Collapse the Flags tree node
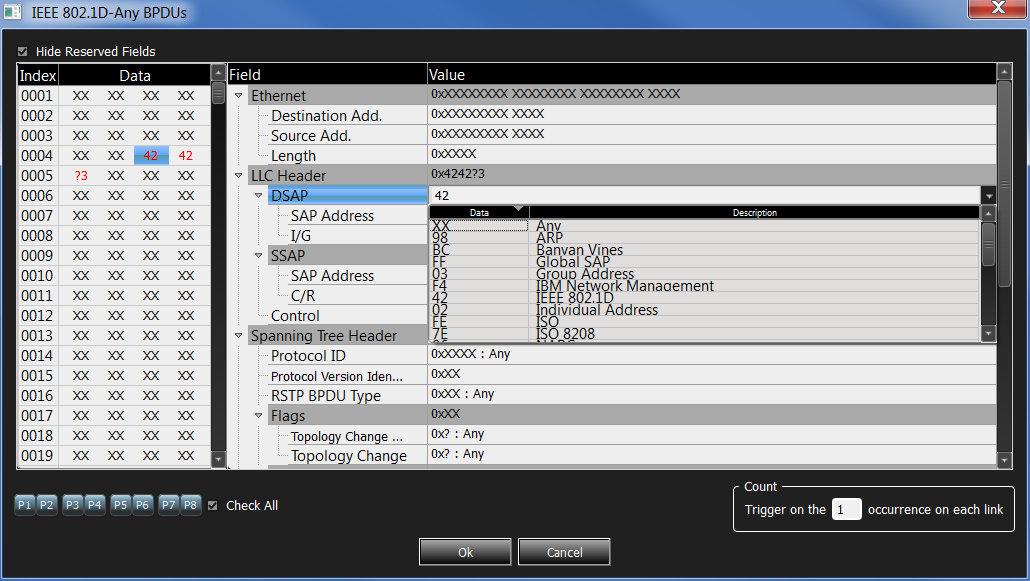1030x581 pixels. tap(258, 415)
